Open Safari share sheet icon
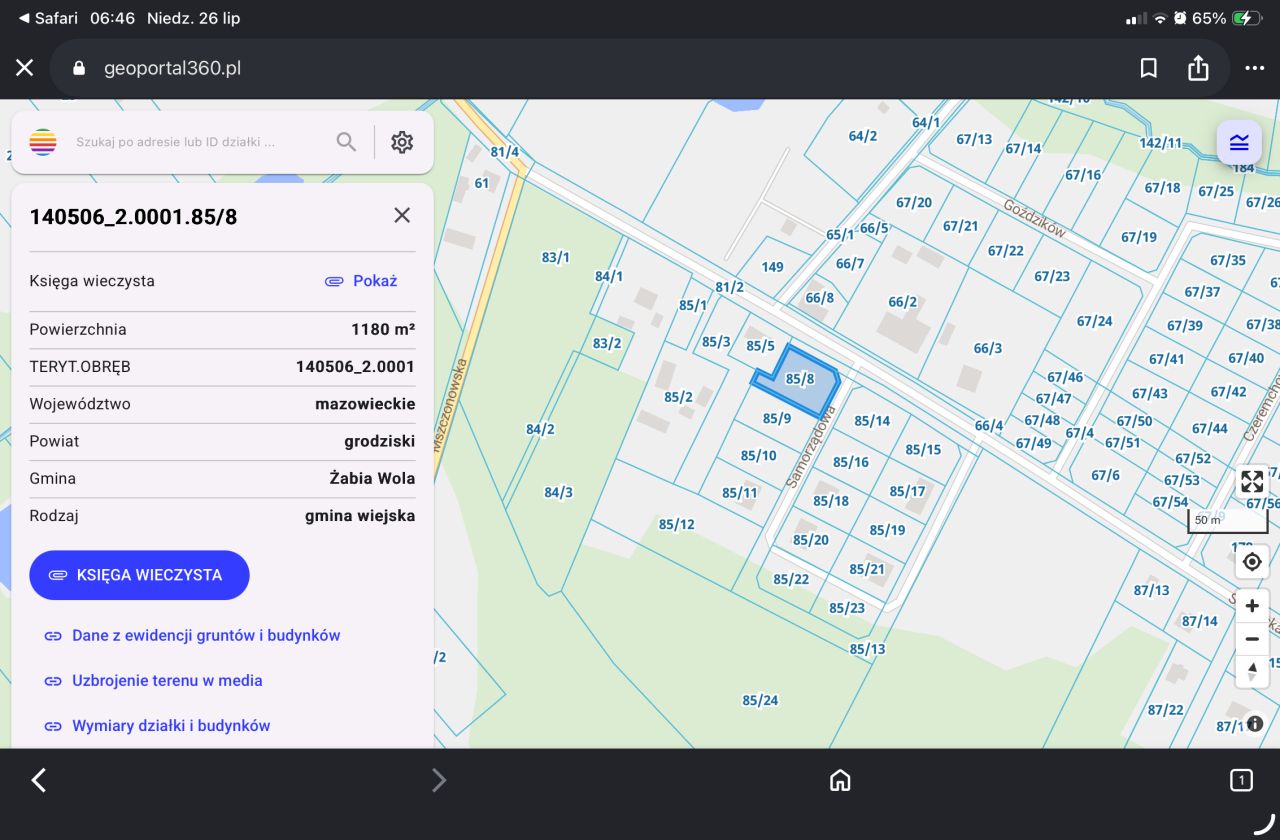Viewport: 1280px width, 840px height. pos(1198,68)
